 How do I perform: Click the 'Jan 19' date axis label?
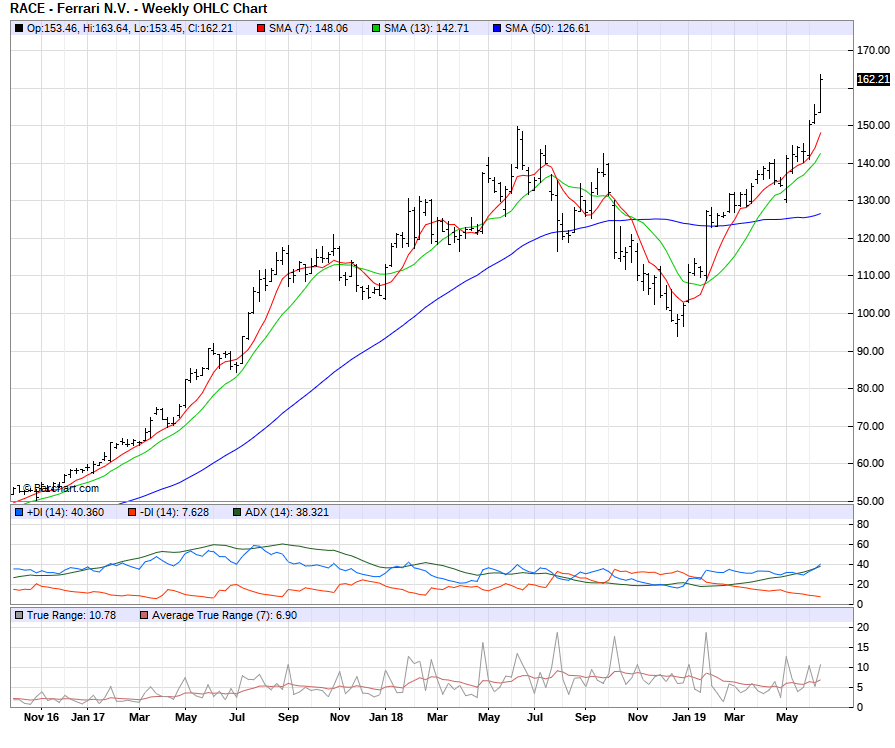click(x=689, y=717)
